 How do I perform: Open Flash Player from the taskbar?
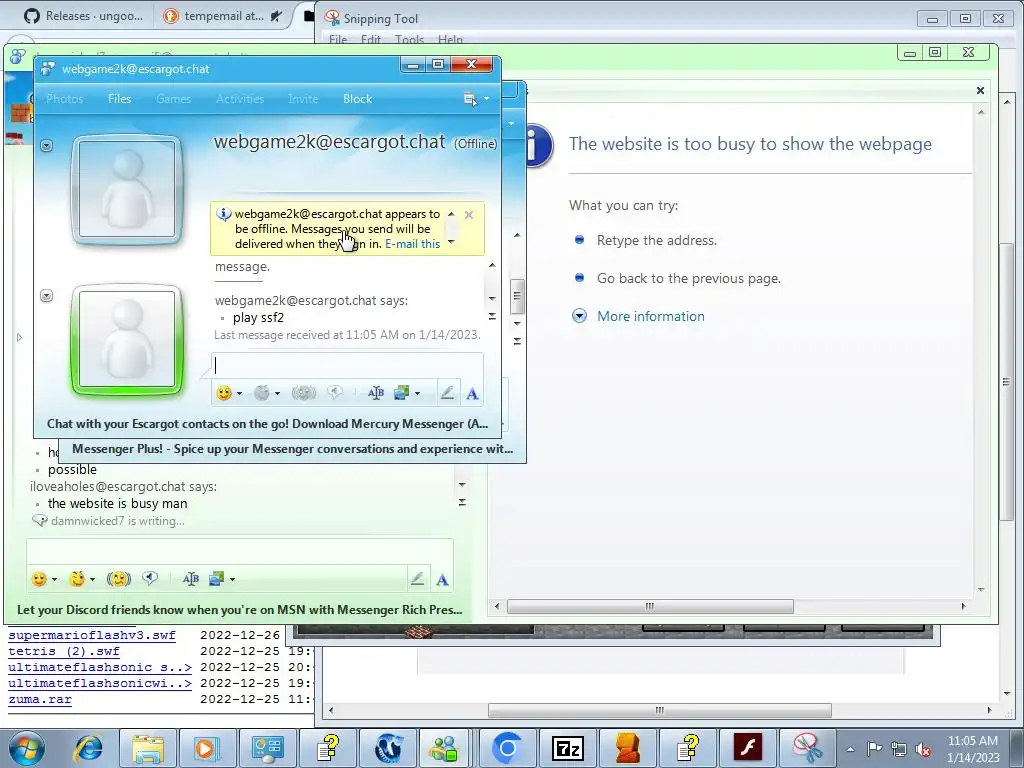click(747, 748)
